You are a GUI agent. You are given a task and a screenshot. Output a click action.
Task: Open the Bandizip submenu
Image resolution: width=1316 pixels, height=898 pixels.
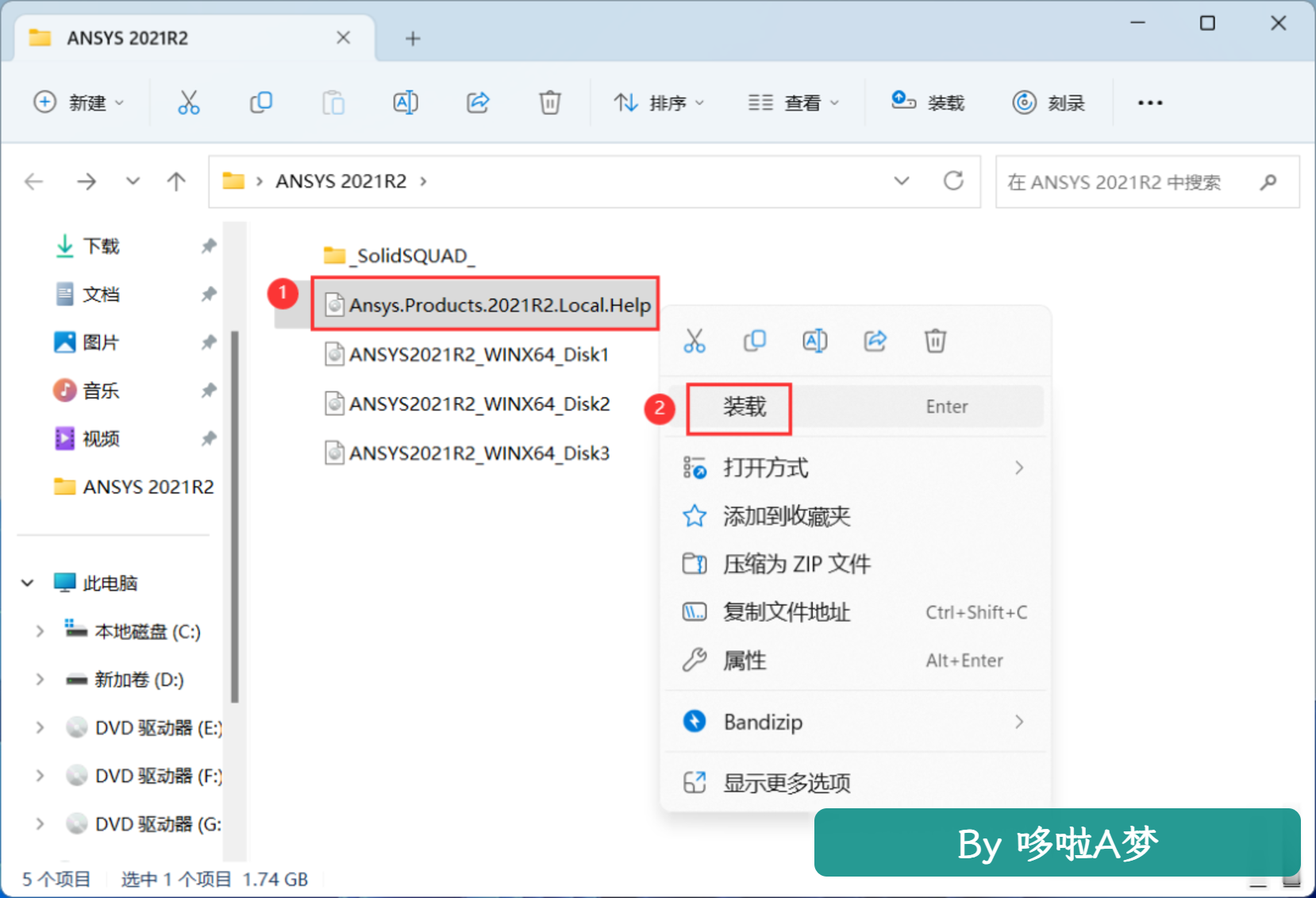(x=856, y=722)
